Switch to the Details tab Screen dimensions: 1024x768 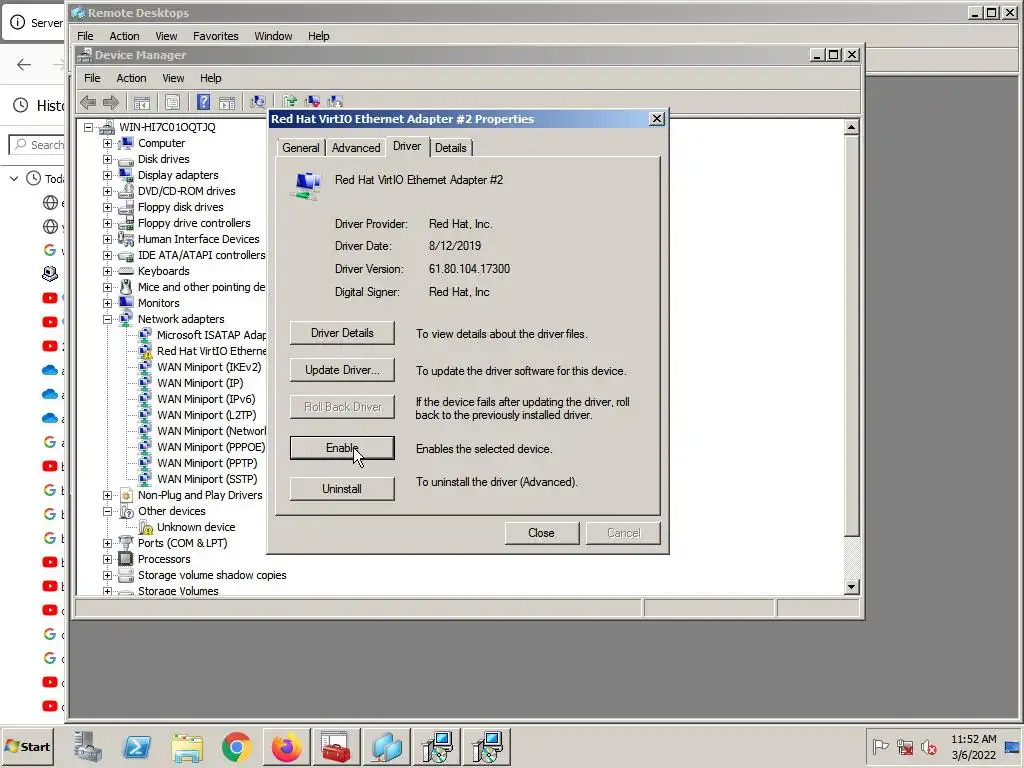(x=451, y=148)
